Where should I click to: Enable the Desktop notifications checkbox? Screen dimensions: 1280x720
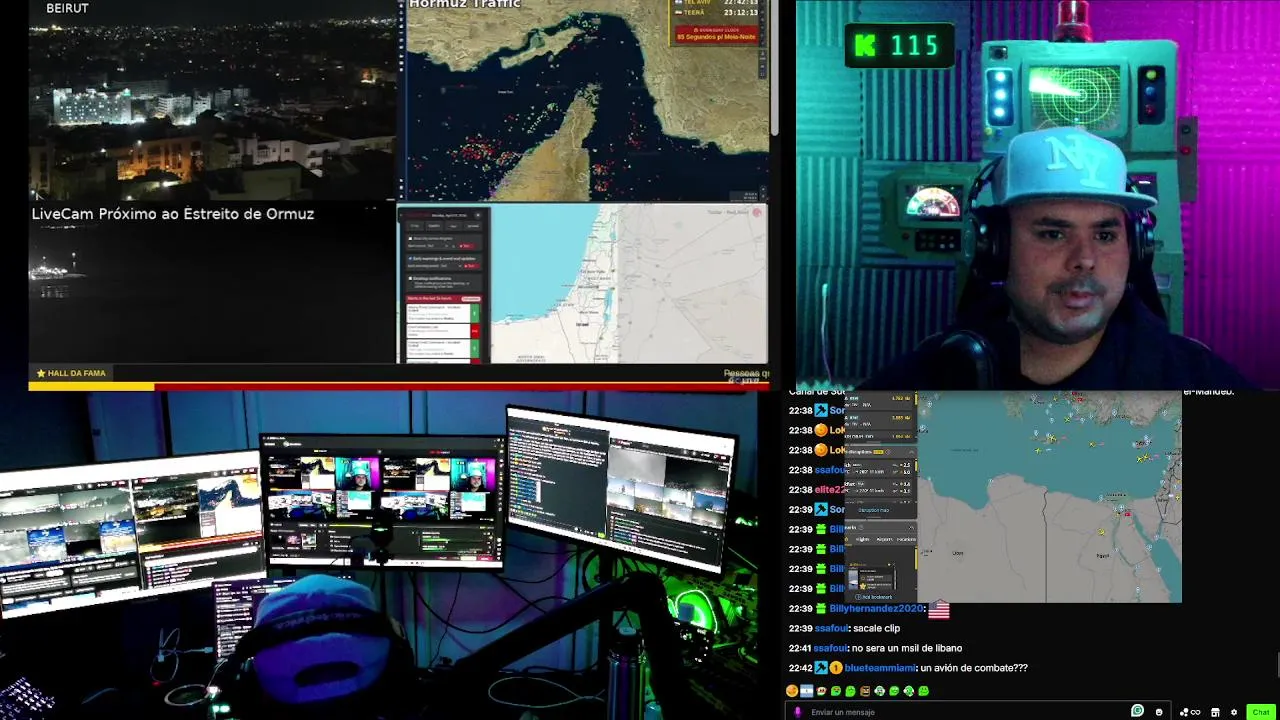click(410, 278)
